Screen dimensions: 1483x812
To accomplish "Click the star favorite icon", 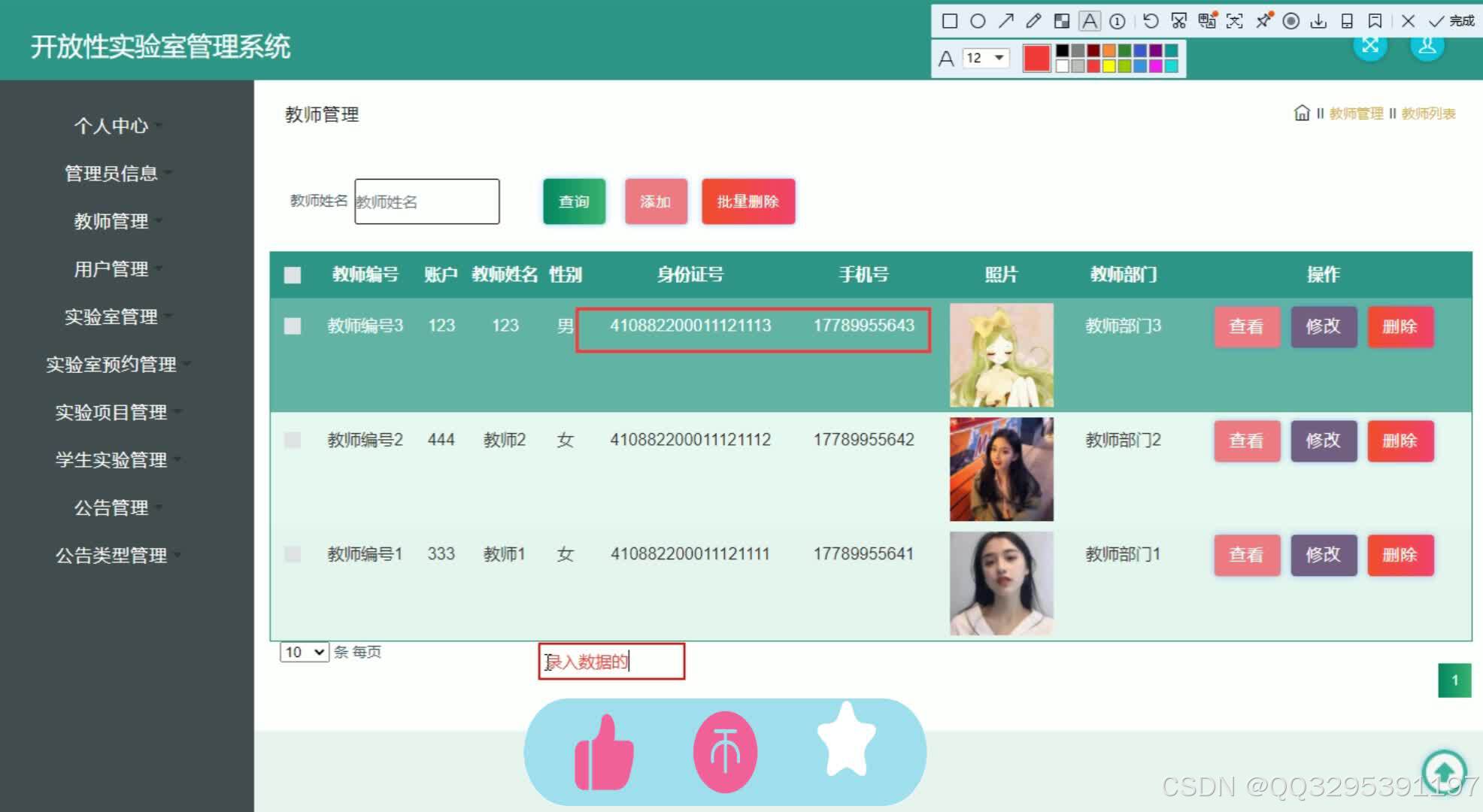I will pos(847,740).
